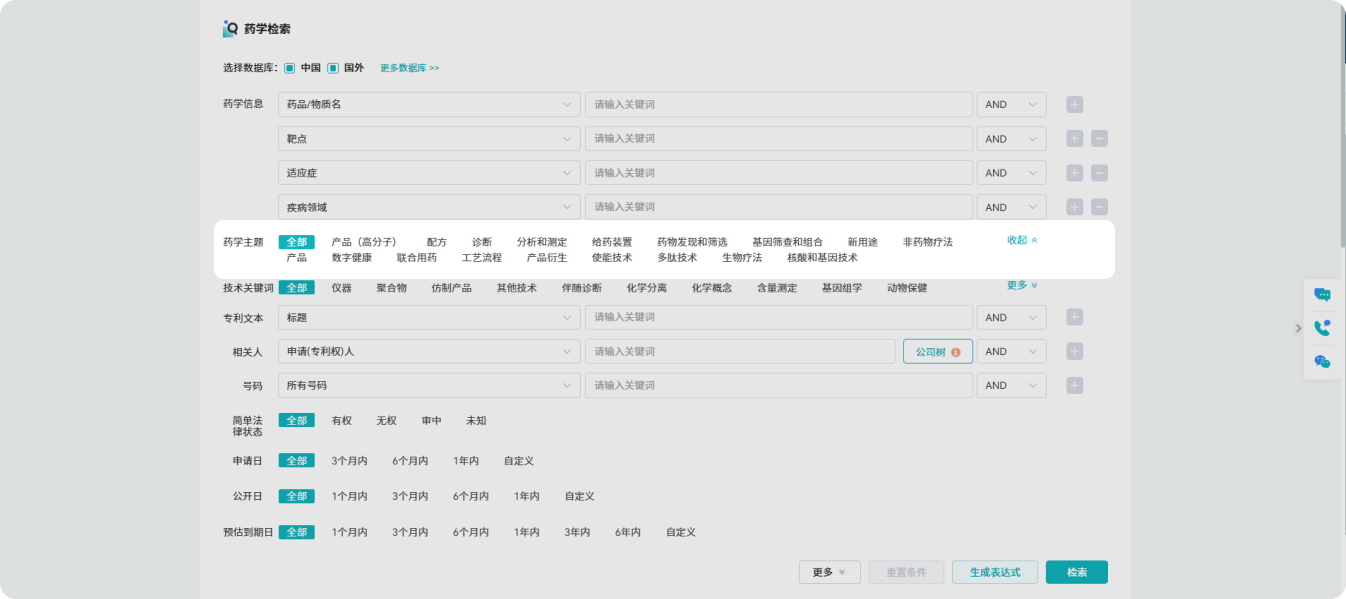Viewport: 1346px width, 599px height.
Task: Click the 药学检索 search logo icon
Action: pos(230,29)
